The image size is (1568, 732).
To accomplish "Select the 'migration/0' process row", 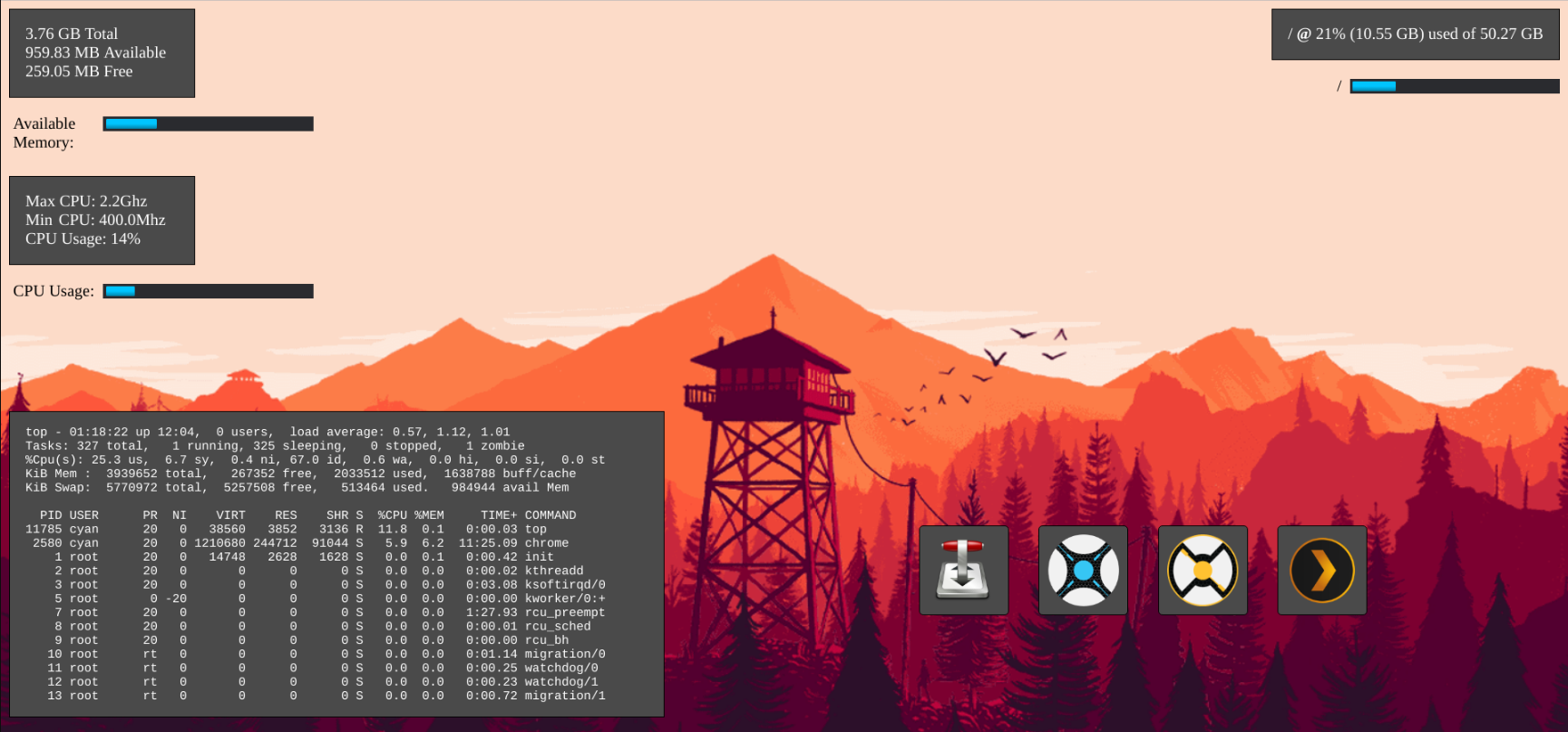I will coord(326,654).
